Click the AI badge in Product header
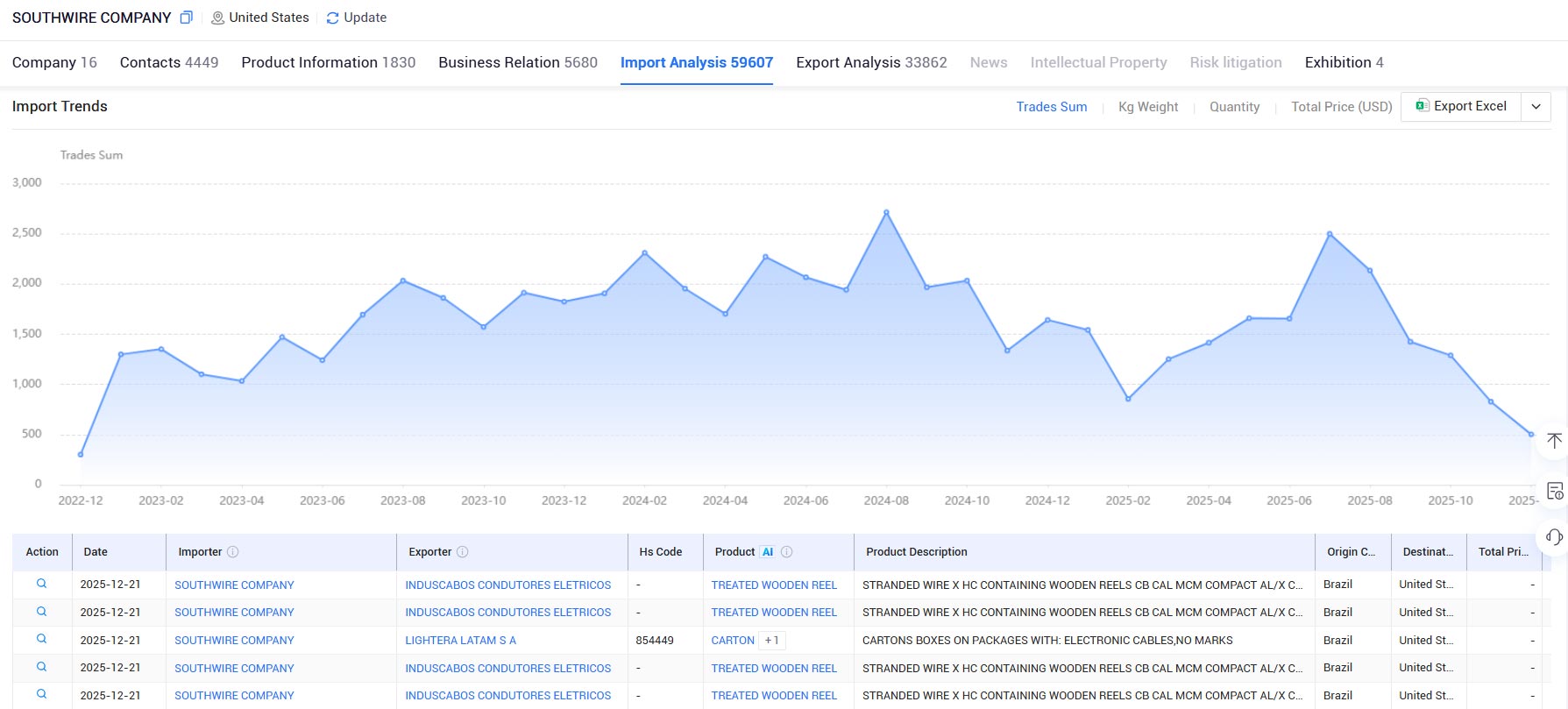 [768, 552]
